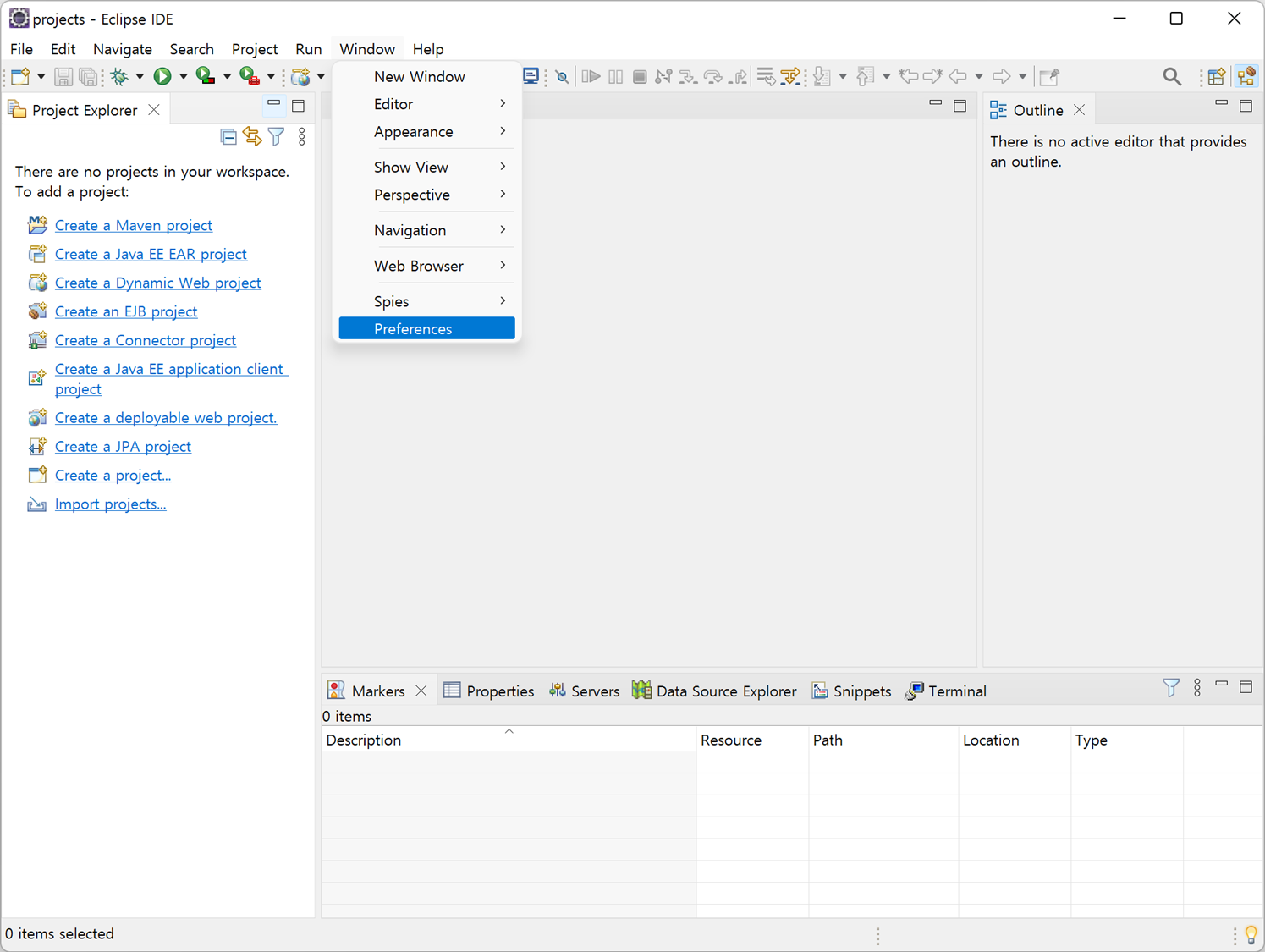
Task: Click the Forward navigation arrow in toolbar
Action: pyautogui.click(x=1002, y=77)
